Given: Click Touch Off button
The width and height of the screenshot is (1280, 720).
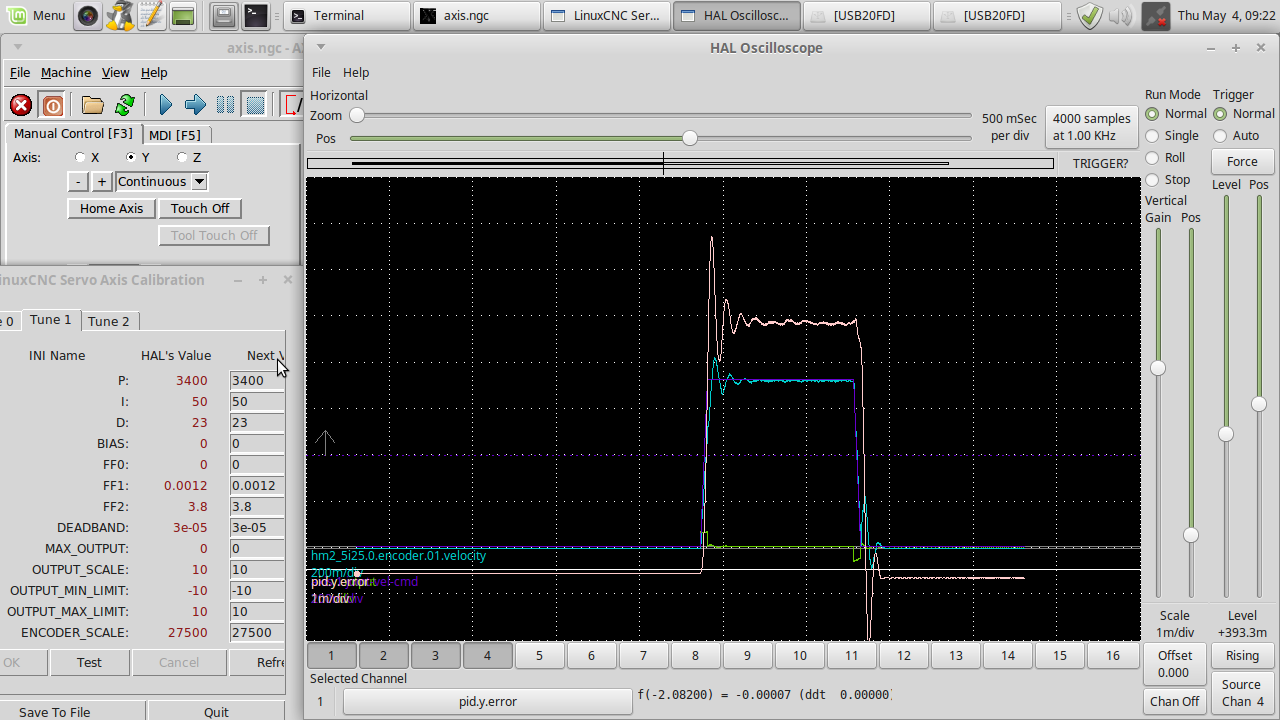Looking at the screenshot, I should pyautogui.click(x=200, y=208).
